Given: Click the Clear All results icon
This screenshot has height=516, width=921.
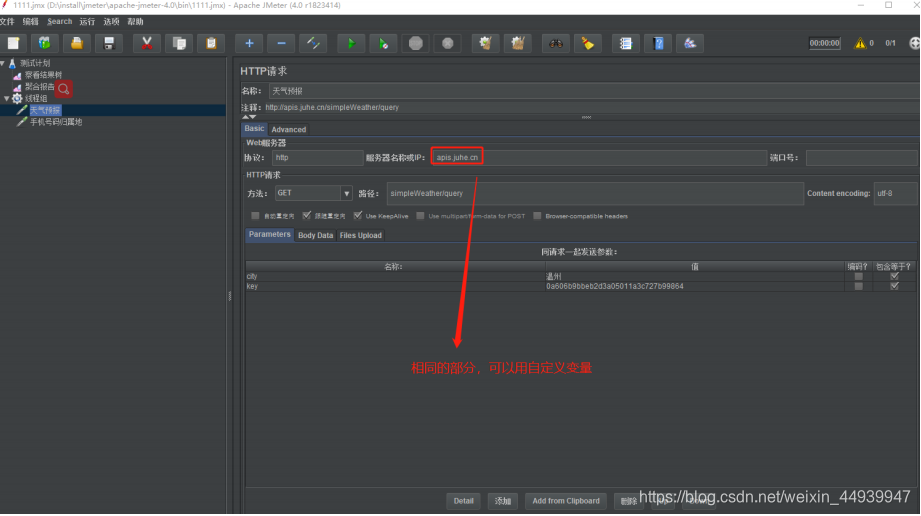Looking at the screenshot, I should (x=517, y=43).
